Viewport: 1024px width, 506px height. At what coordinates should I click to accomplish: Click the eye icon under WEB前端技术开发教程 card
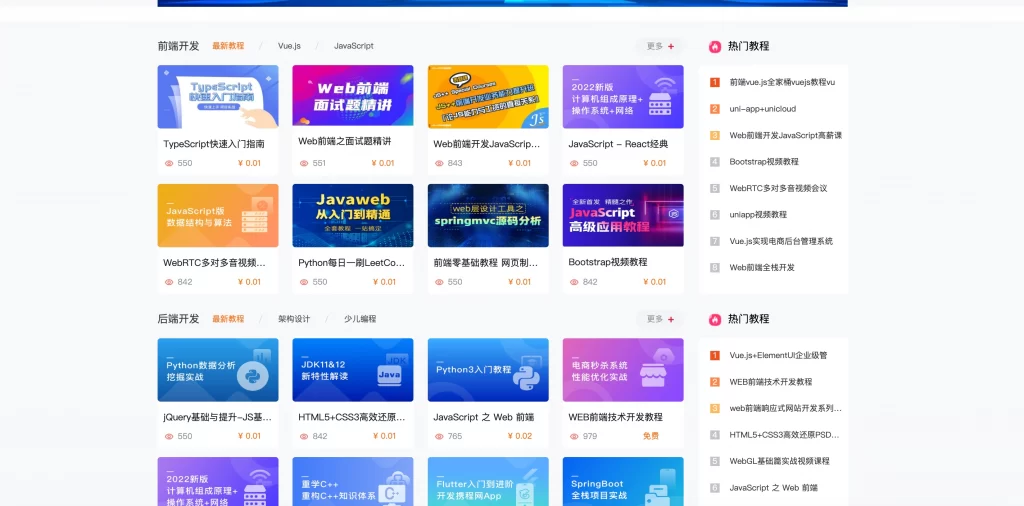(574, 436)
